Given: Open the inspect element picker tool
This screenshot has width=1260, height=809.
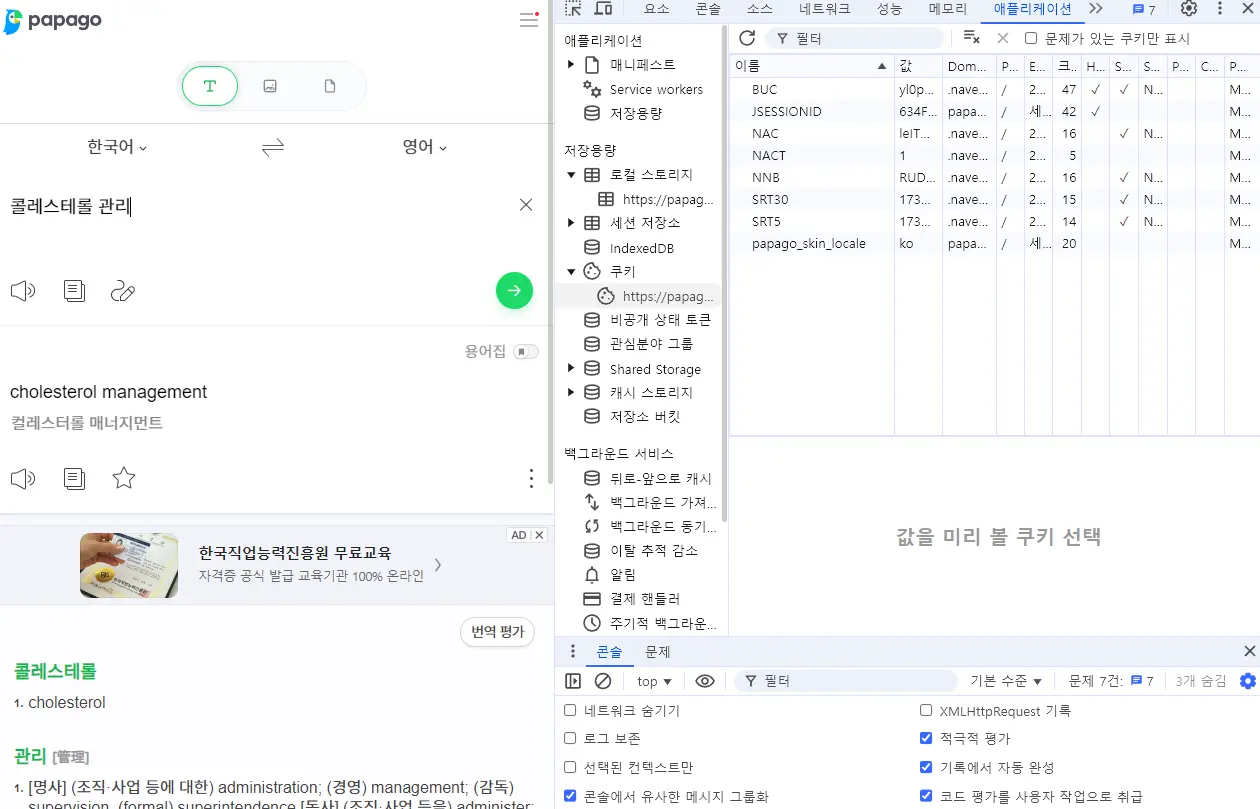Looking at the screenshot, I should tap(571, 10).
